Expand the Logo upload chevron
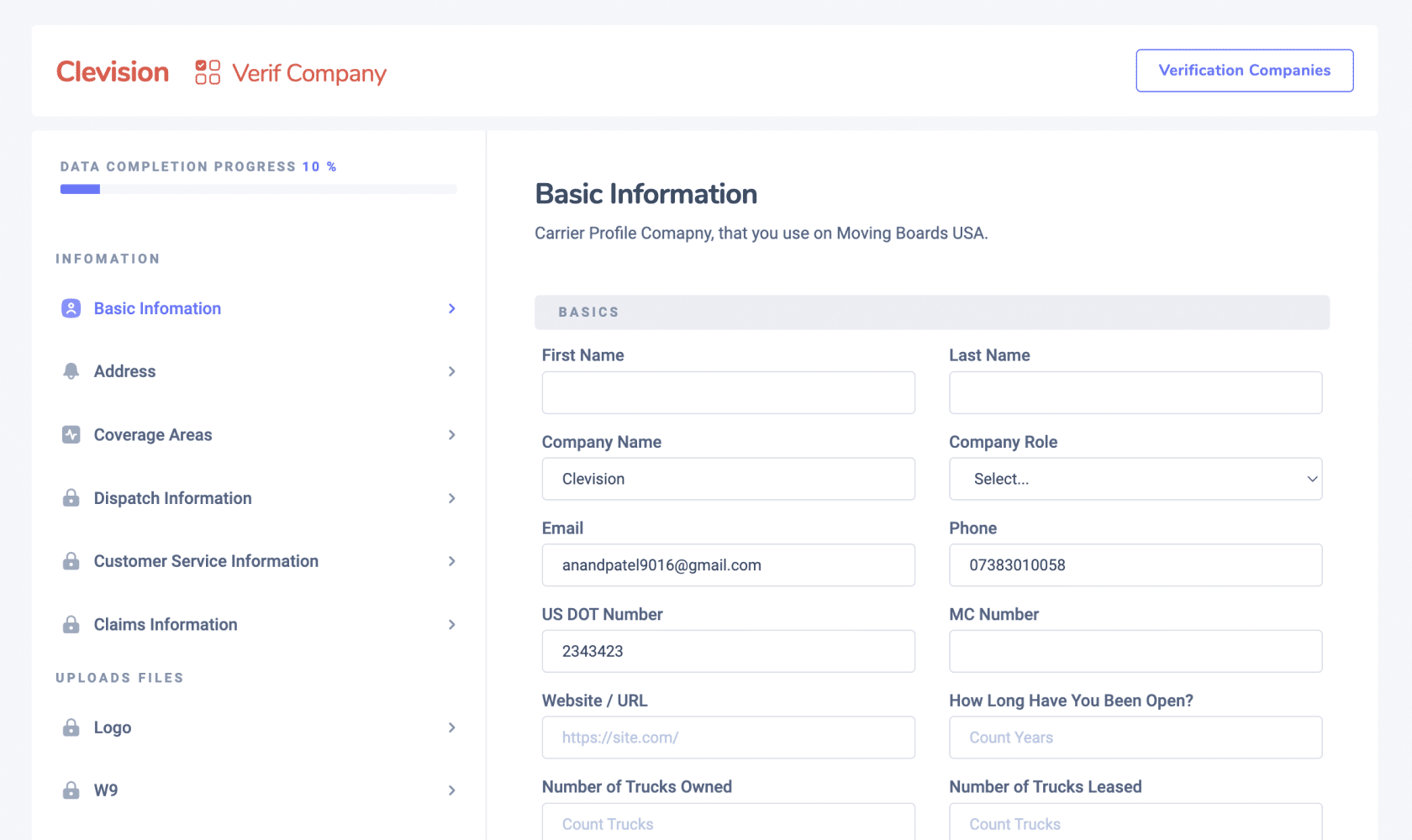Viewport: 1412px width, 840px height. point(451,727)
